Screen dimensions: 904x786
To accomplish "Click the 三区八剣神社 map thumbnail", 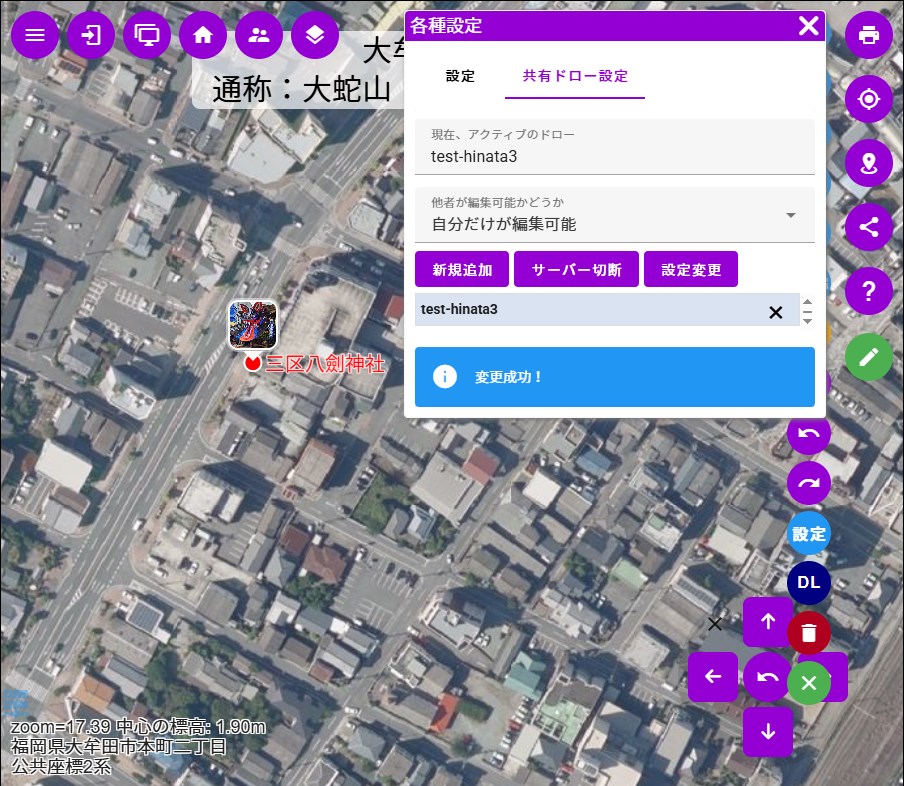I will tap(253, 325).
